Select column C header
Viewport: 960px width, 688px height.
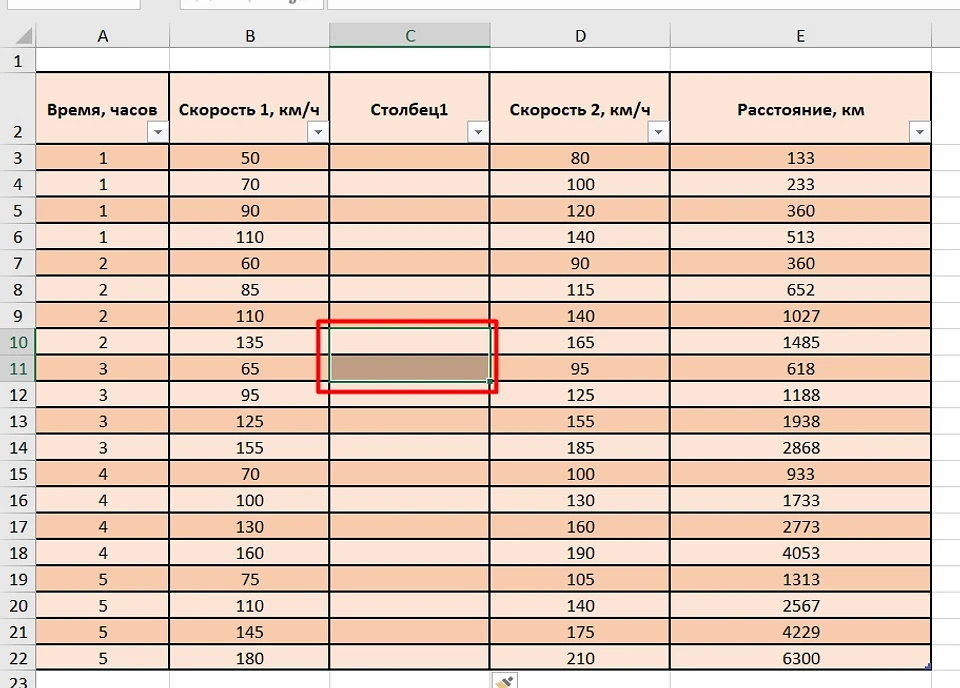coord(410,36)
